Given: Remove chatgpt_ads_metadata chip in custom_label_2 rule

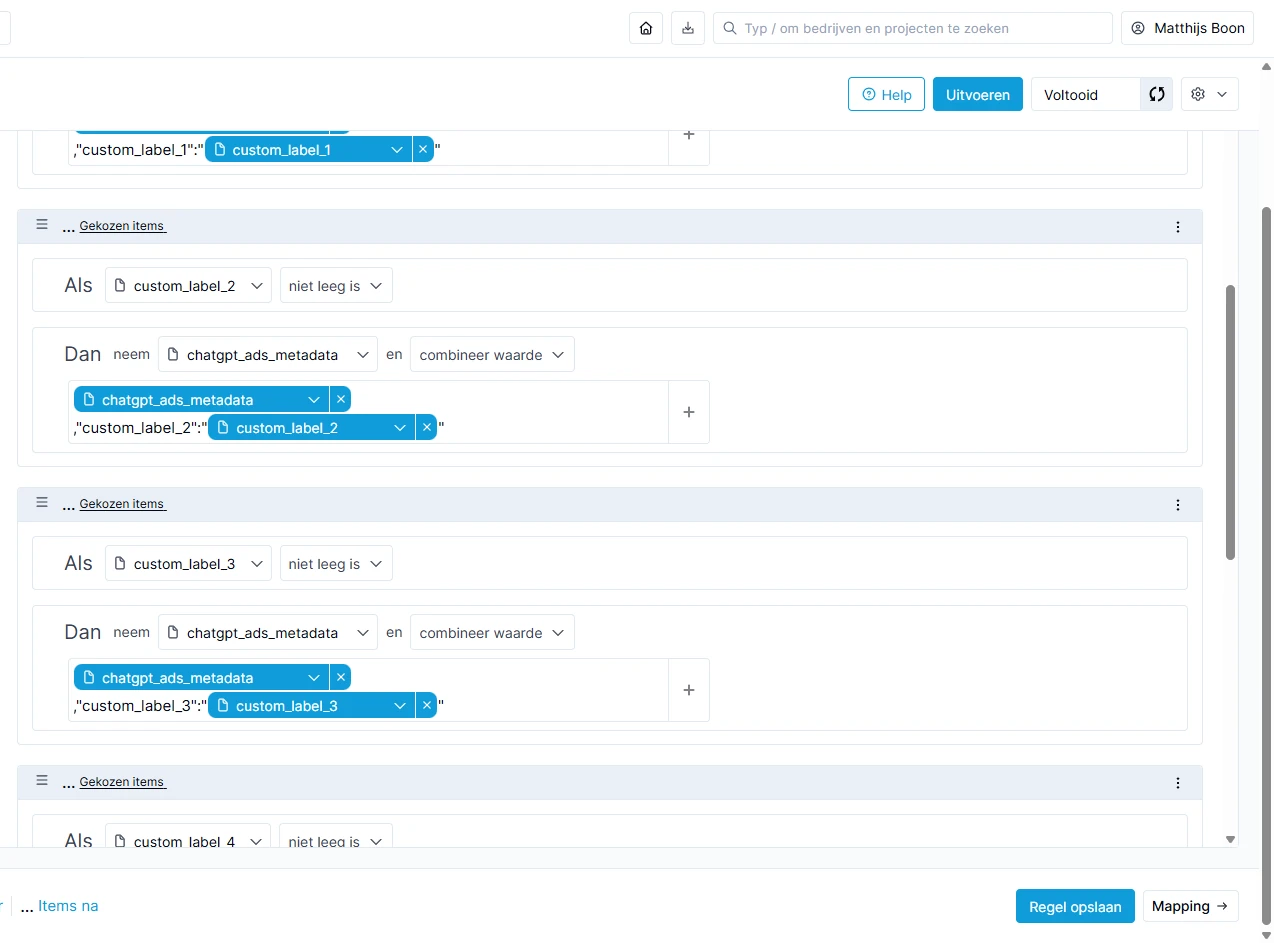Looking at the screenshot, I should pos(341,399).
